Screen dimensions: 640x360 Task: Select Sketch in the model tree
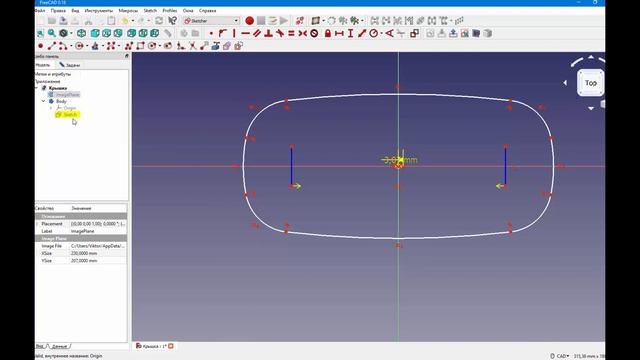(x=67, y=115)
